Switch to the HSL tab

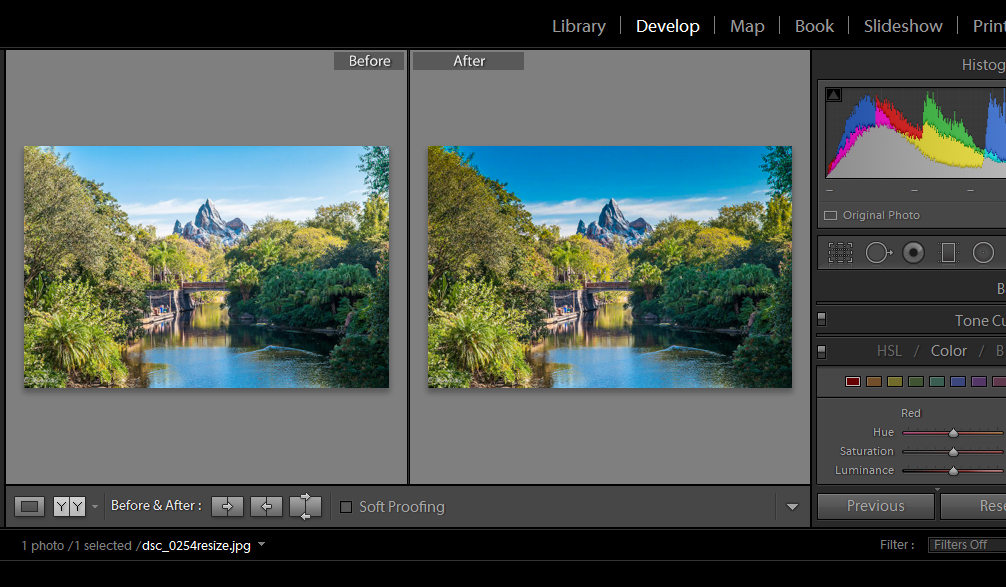click(x=889, y=351)
